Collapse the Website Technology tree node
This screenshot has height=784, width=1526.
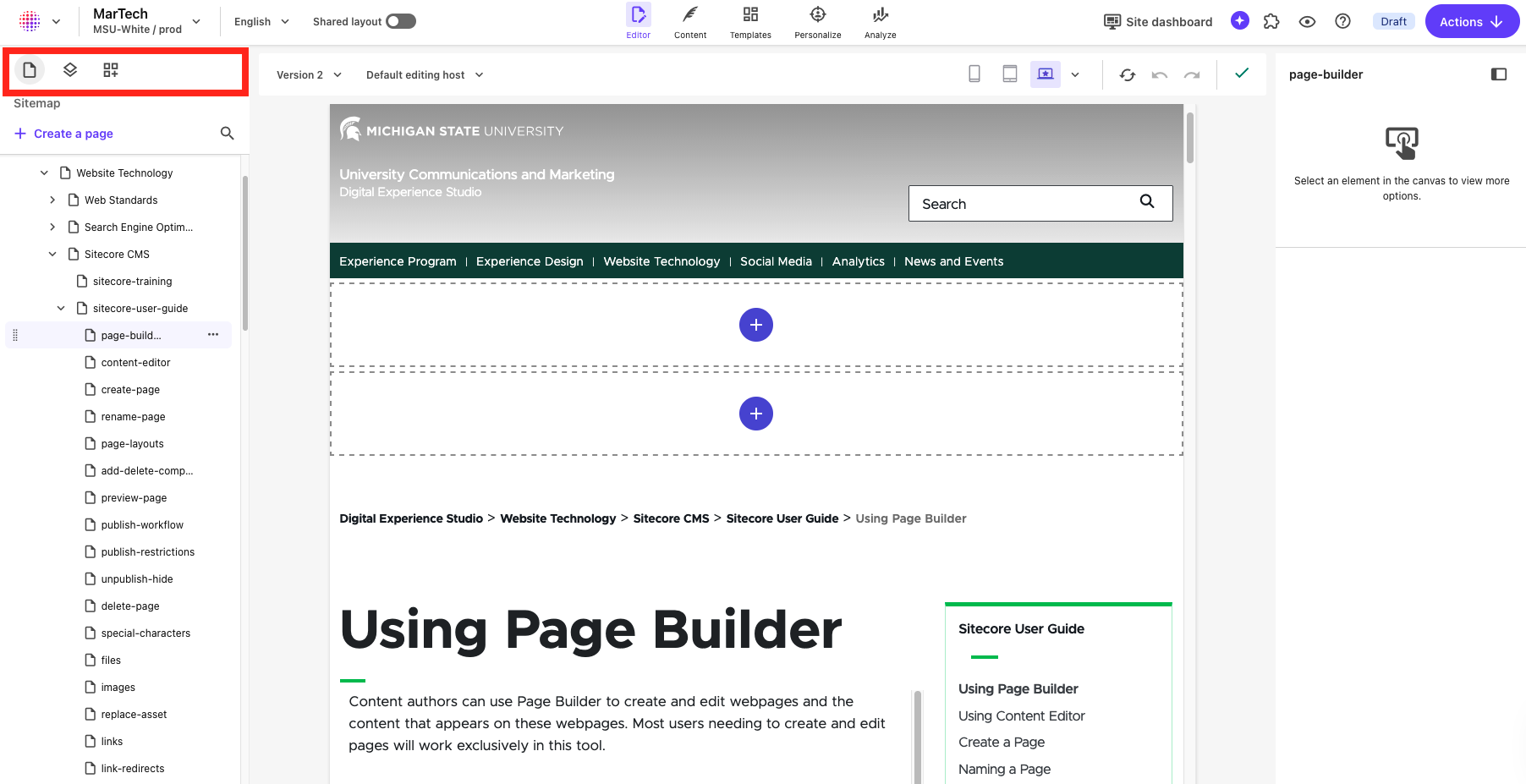(44, 173)
